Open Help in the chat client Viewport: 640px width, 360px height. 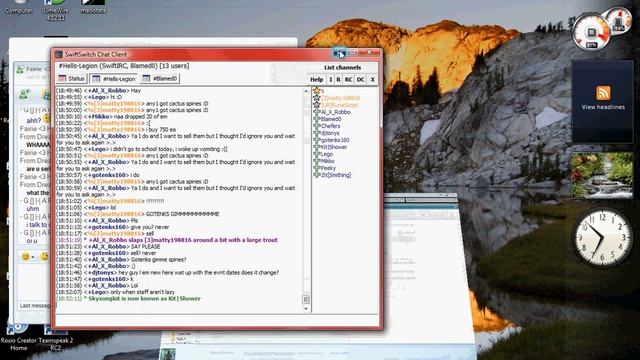tap(317, 80)
